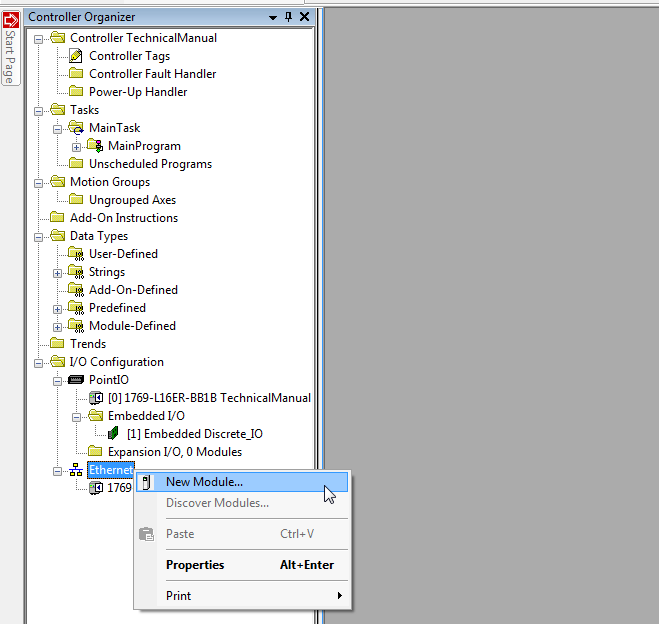The height and width of the screenshot is (624, 659).
Task: Select Properties in the context menu
Action: pos(195,565)
